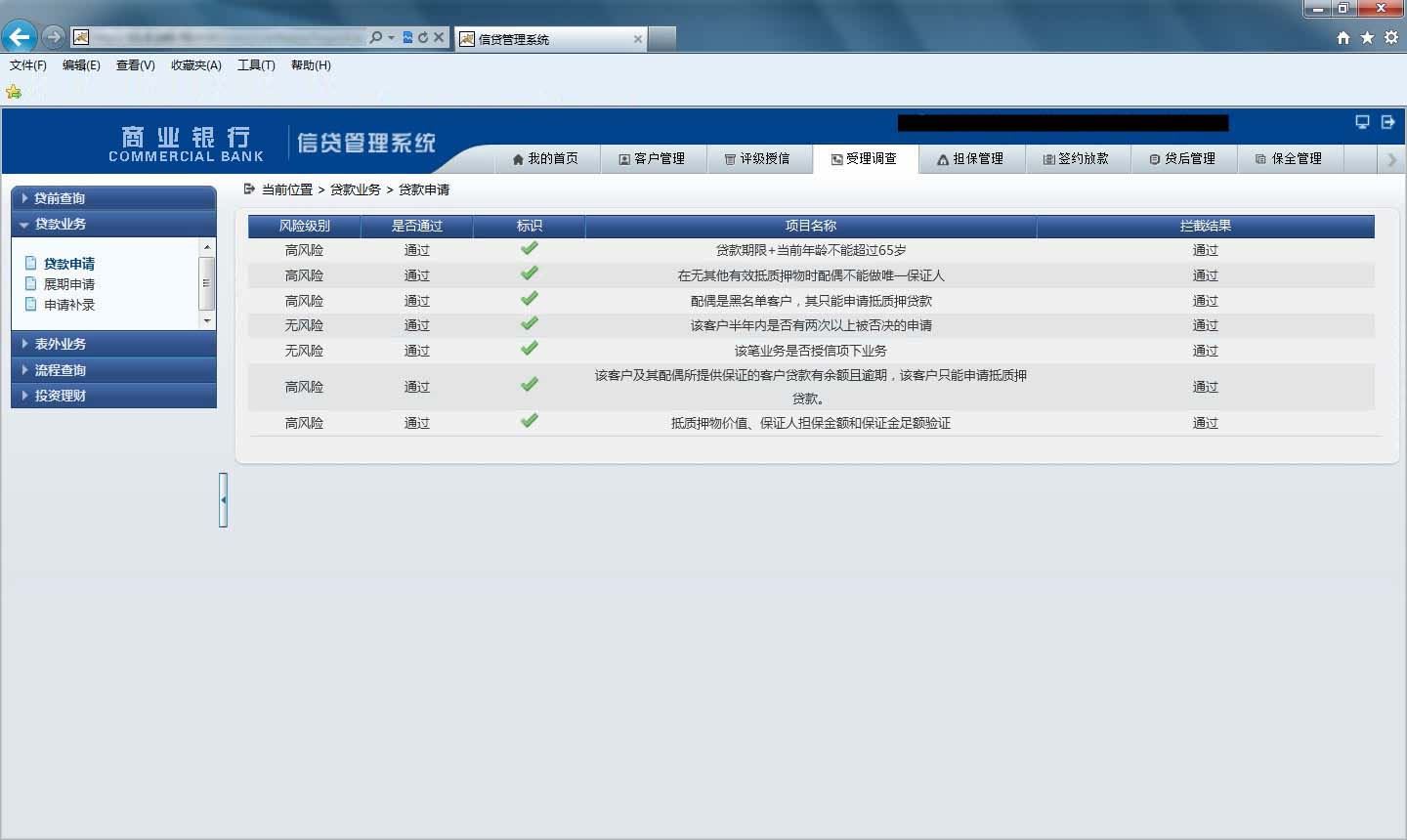
Task: Collapse the left sidebar handle
Action: tap(223, 500)
